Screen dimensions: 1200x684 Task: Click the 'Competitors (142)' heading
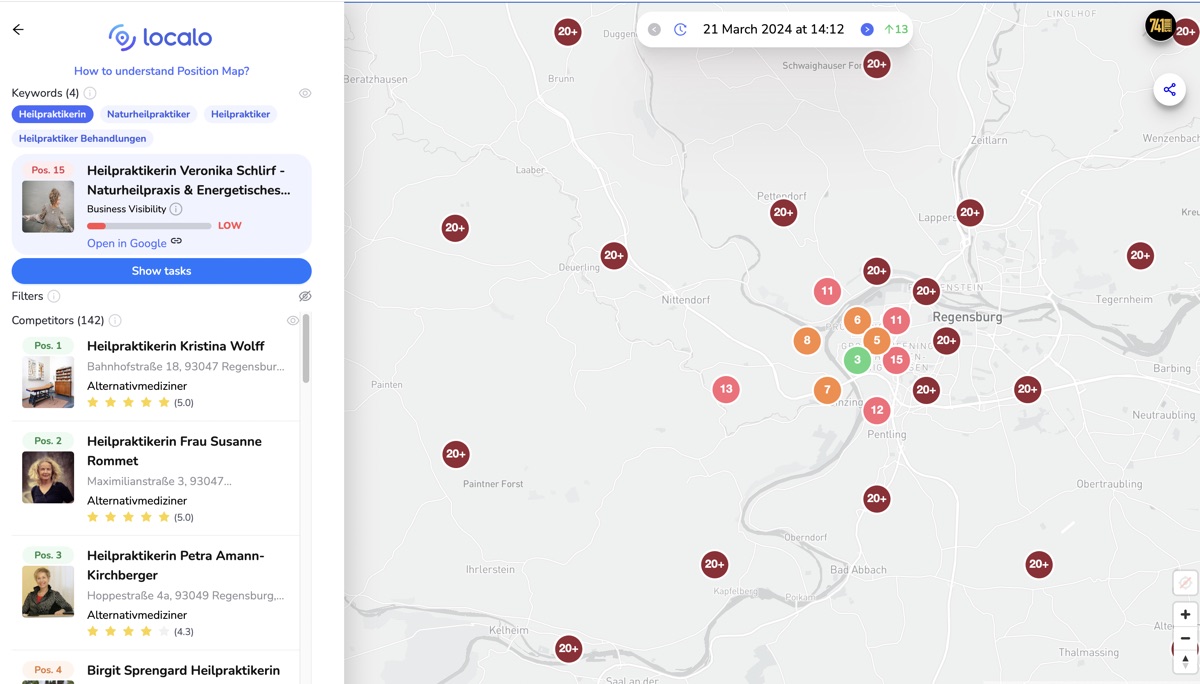58,320
